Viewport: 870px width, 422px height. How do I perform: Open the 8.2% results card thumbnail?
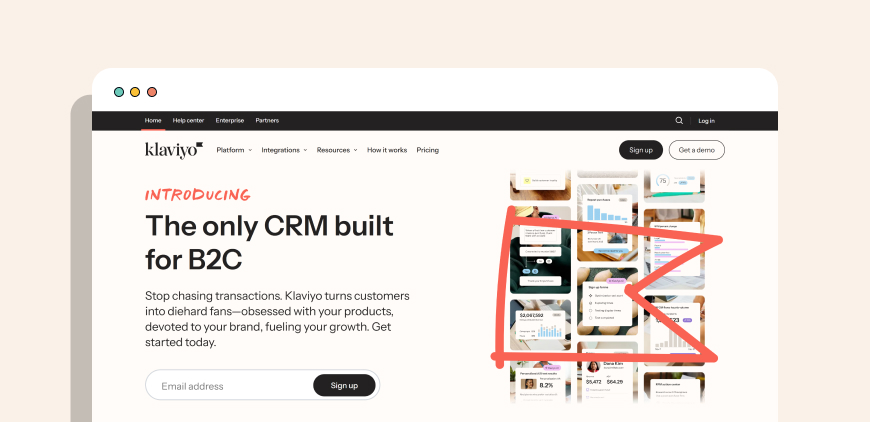click(540, 382)
